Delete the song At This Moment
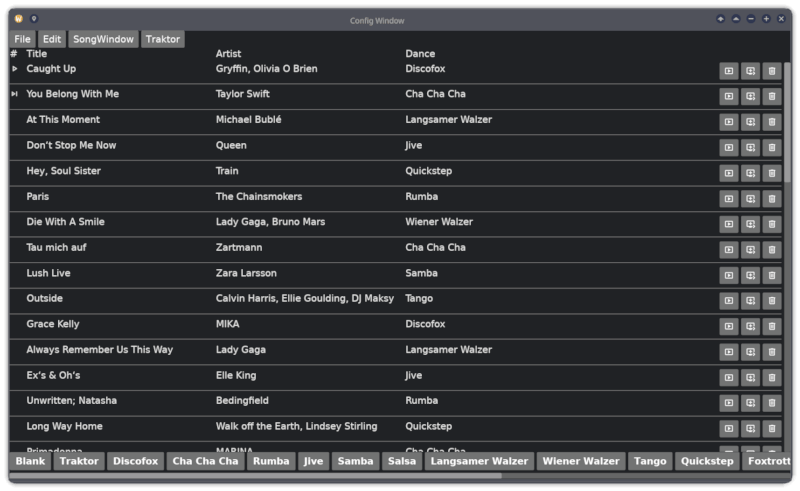800x491 pixels. click(x=771, y=122)
